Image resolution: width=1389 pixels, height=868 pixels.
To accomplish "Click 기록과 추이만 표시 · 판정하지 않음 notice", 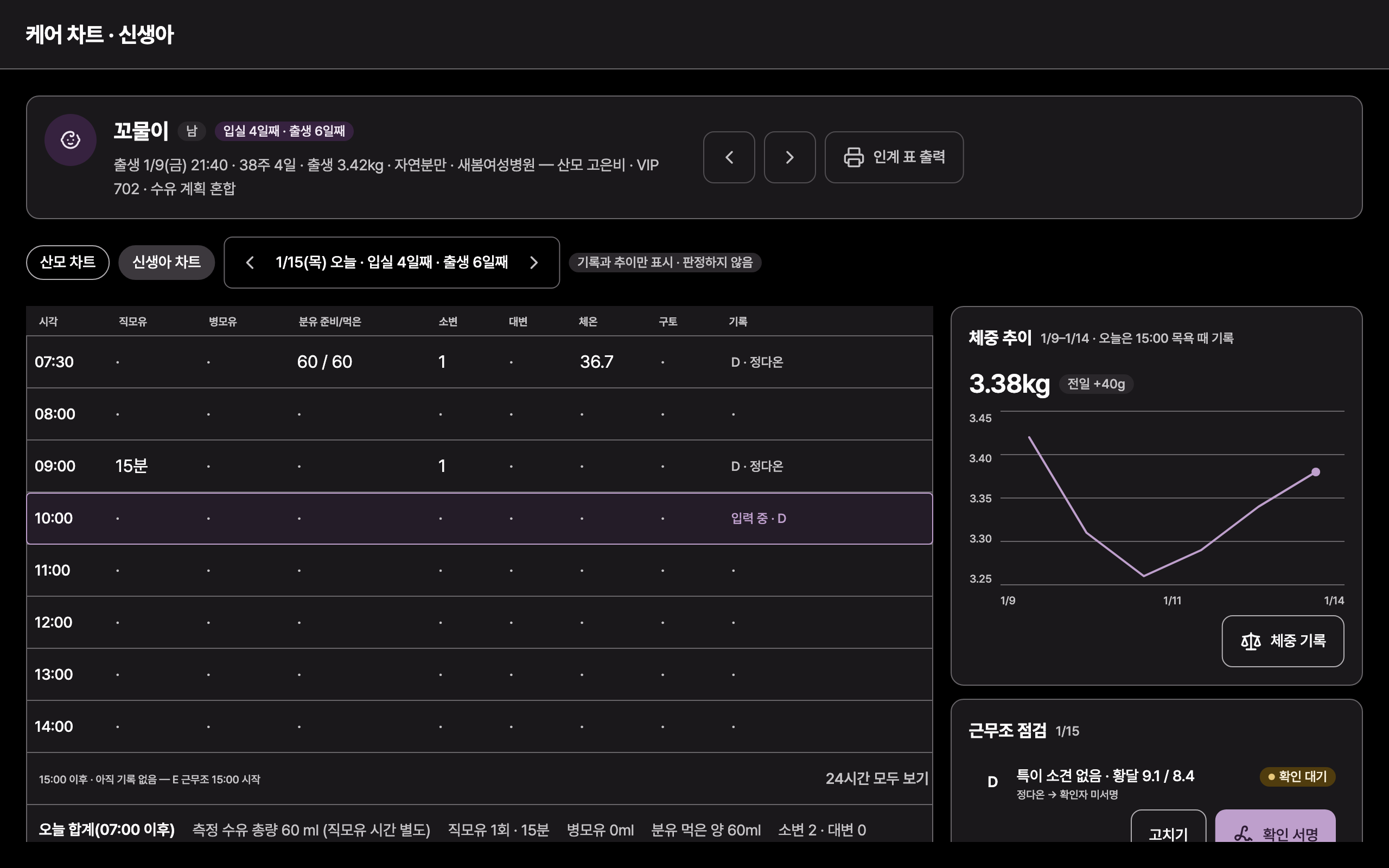I will 665,263.
